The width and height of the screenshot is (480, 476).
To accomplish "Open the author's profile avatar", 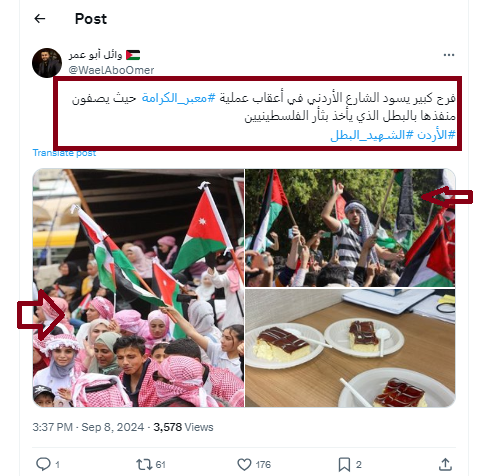I will [x=47, y=63].
